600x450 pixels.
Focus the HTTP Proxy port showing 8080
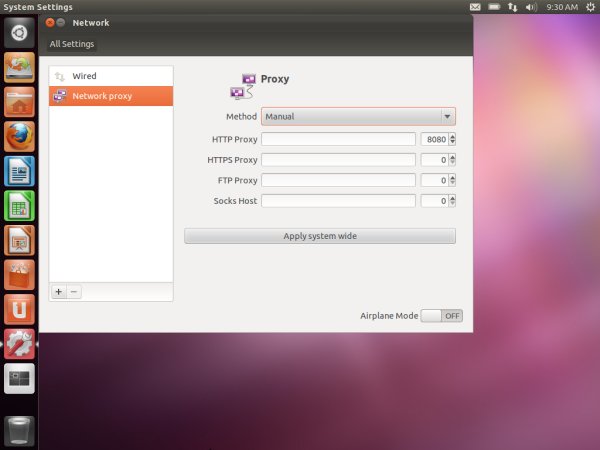click(434, 139)
